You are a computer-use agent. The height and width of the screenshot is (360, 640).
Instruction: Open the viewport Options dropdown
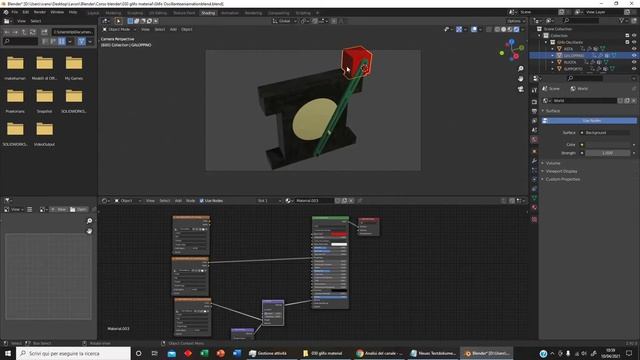coord(516,21)
